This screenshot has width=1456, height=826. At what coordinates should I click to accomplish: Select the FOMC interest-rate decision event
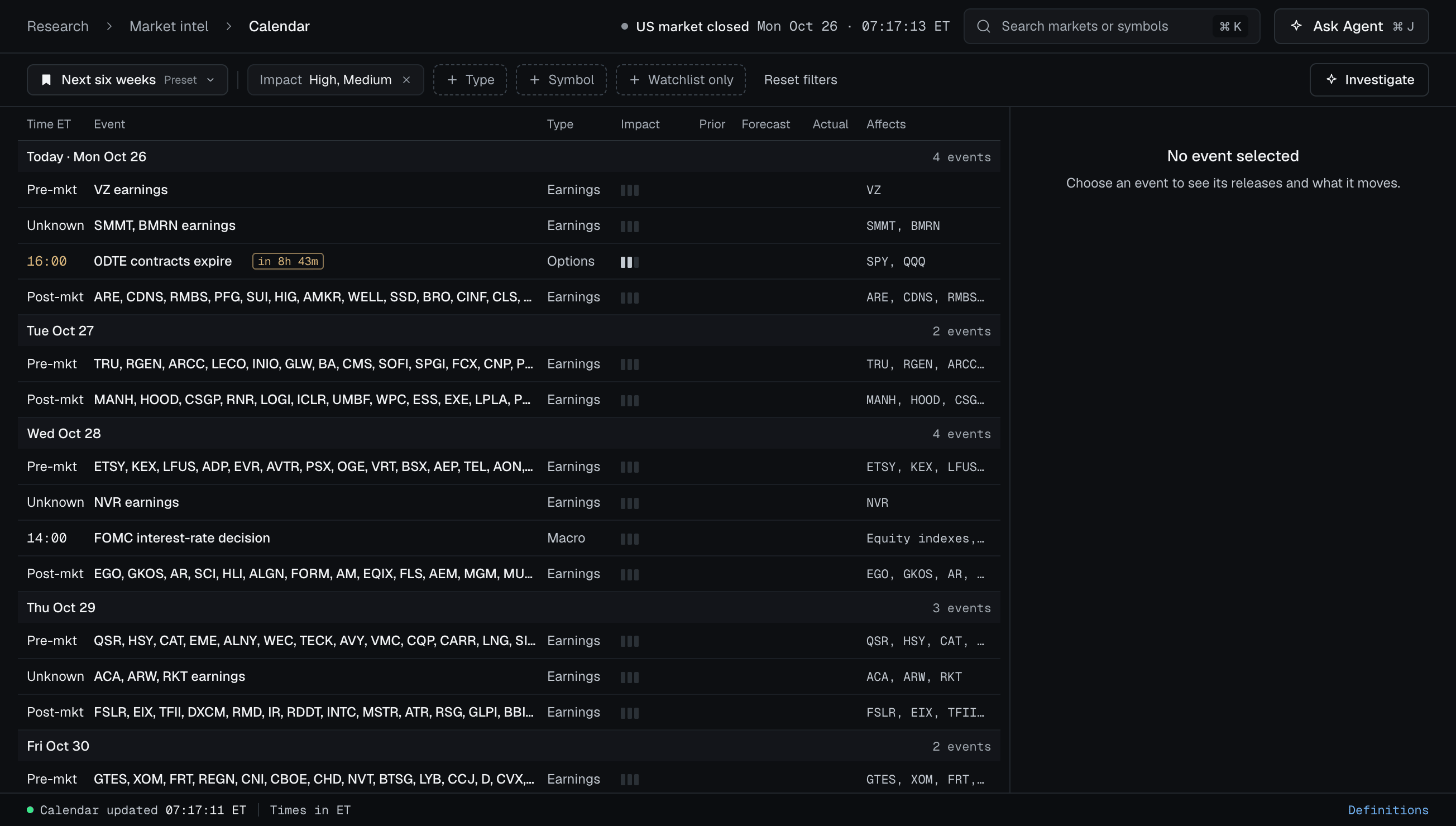tap(509, 539)
